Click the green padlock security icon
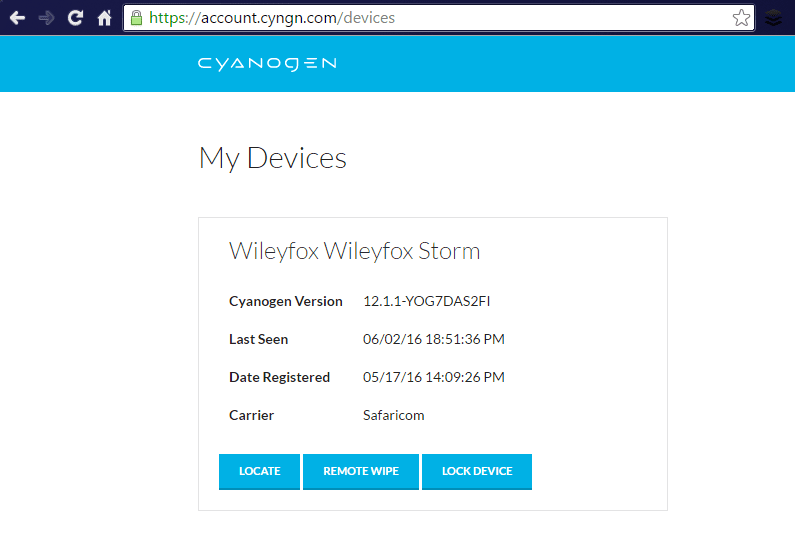This screenshot has height=559, width=795. pos(136,18)
